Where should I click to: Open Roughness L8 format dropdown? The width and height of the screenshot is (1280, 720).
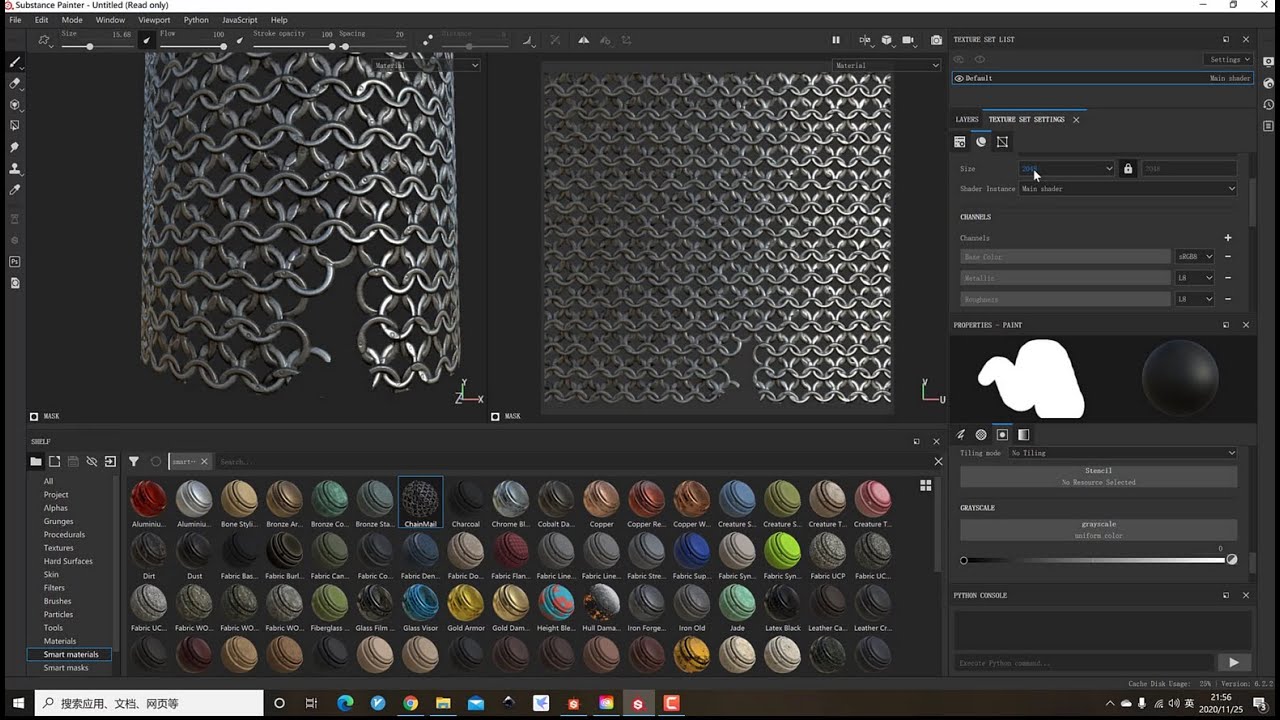pyautogui.click(x=1195, y=299)
